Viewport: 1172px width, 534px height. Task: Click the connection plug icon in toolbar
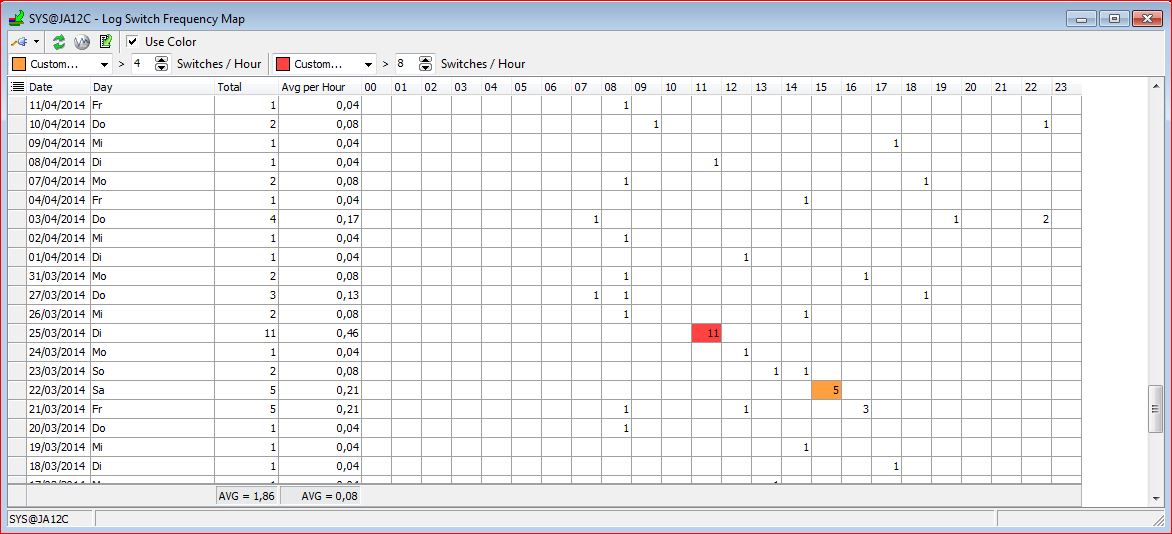pos(19,42)
